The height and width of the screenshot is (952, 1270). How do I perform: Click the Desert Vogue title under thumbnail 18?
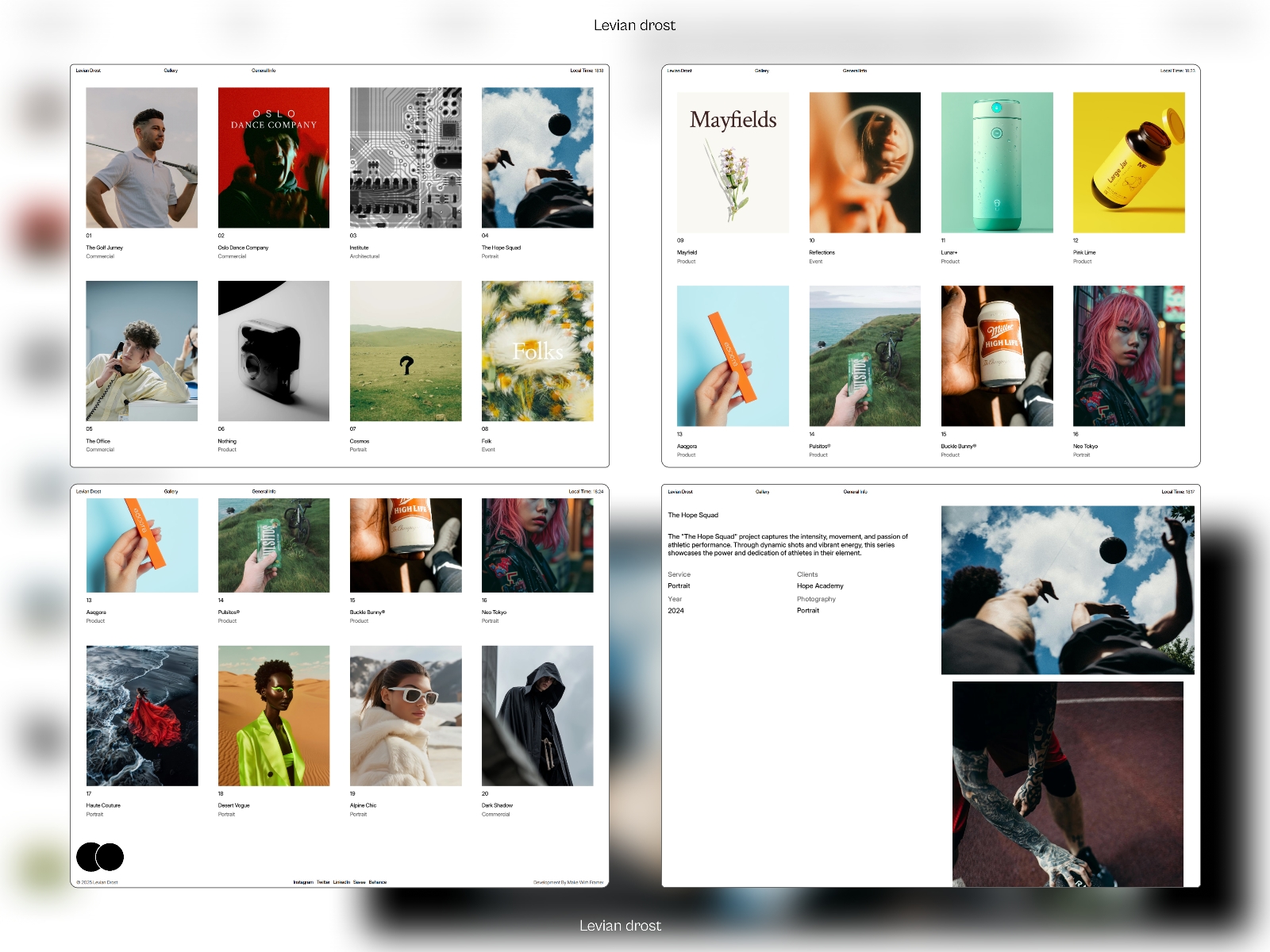coord(233,805)
